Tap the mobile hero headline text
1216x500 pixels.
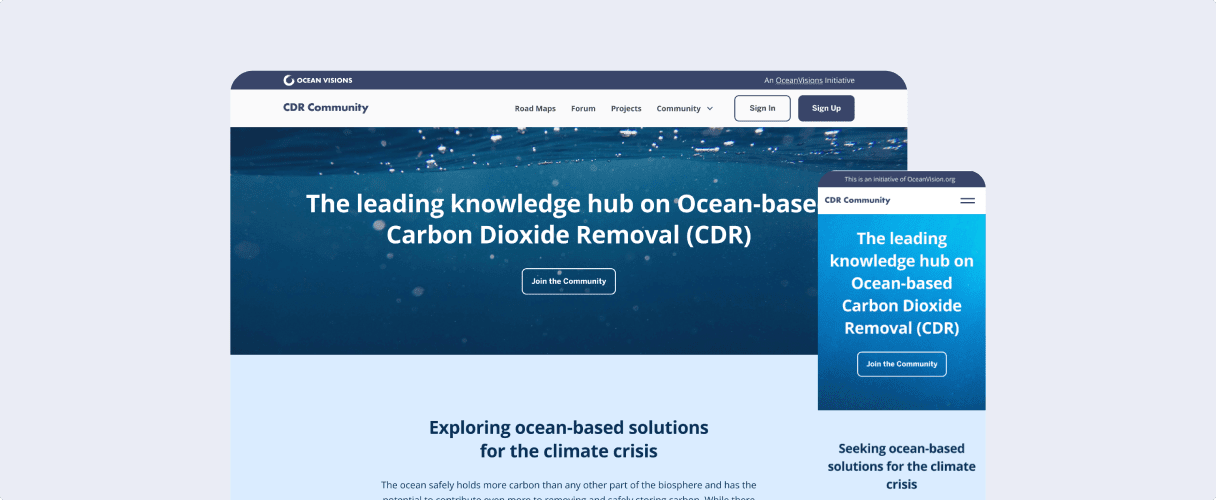[x=901, y=283]
